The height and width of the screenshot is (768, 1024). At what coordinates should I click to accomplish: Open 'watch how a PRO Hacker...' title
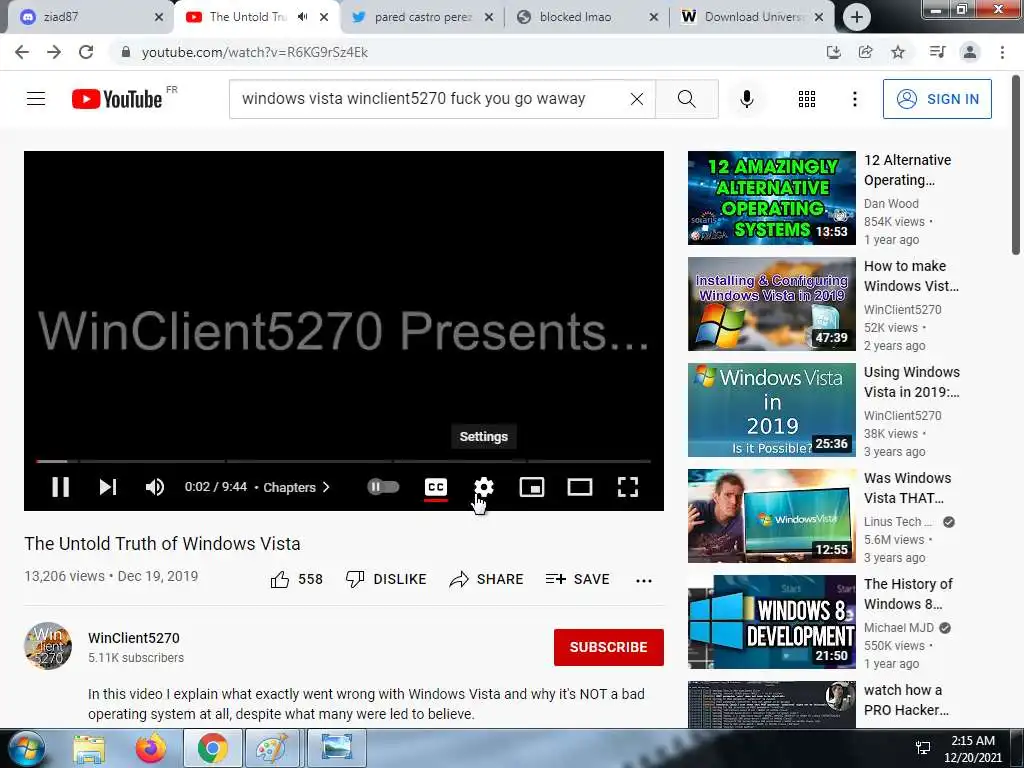(906, 699)
